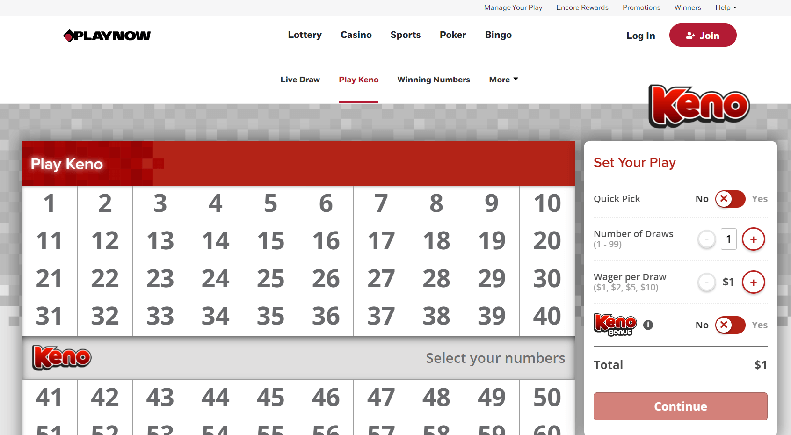The width and height of the screenshot is (791, 435).
Task: Select Keno number 10
Action: click(547, 203)
